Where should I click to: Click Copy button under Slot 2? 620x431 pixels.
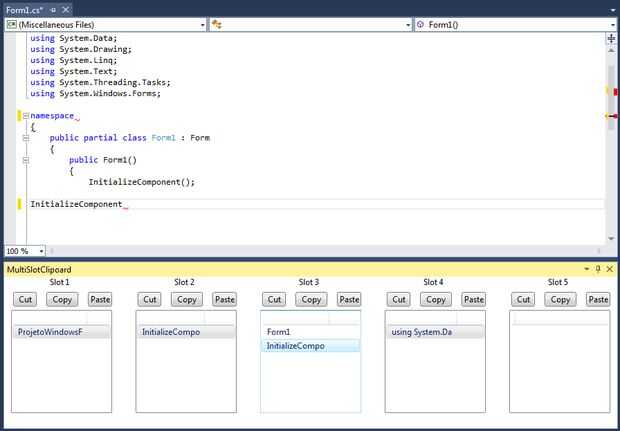click(187, 299)
